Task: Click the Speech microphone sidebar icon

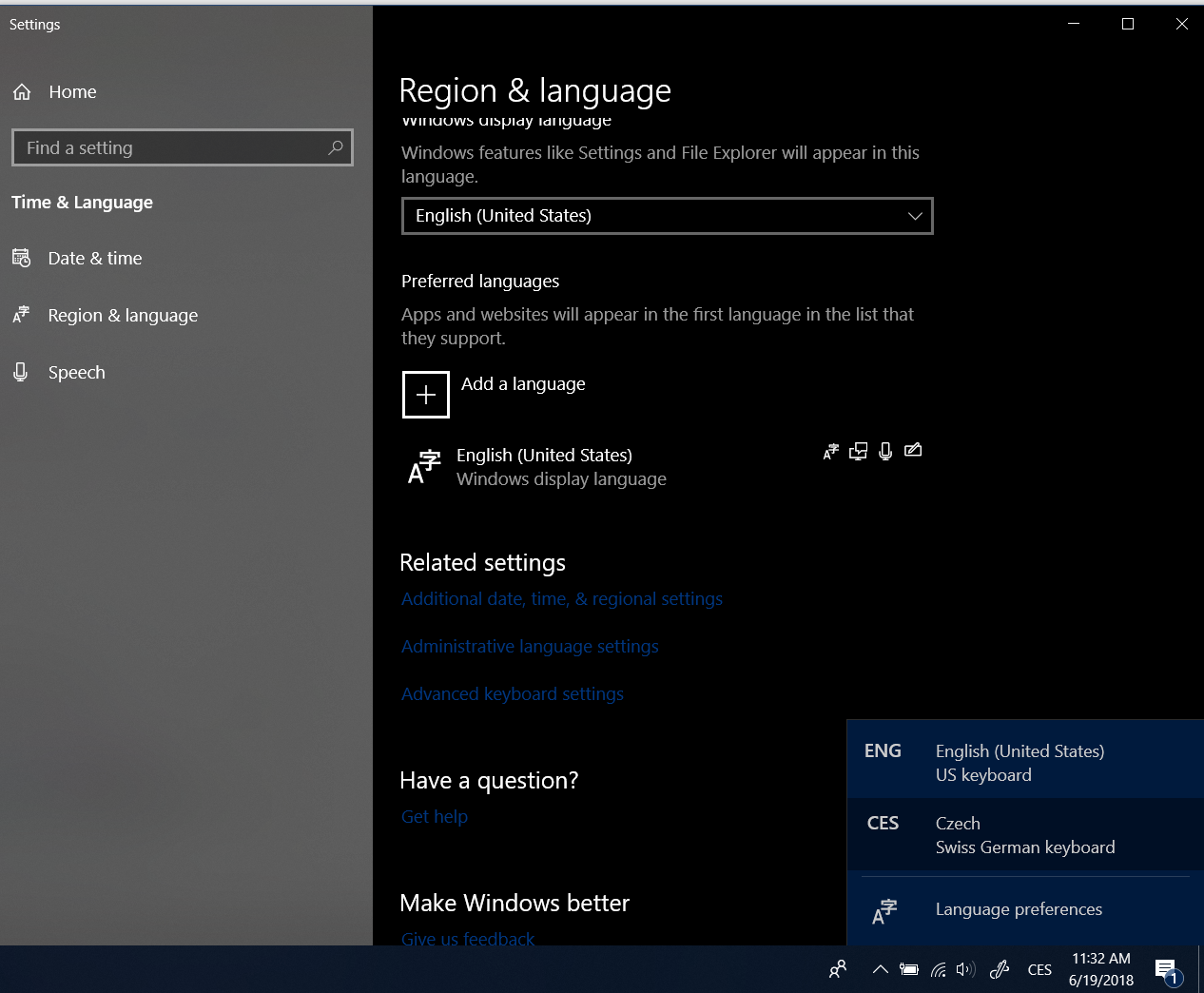Action: [x=21, y=372]
